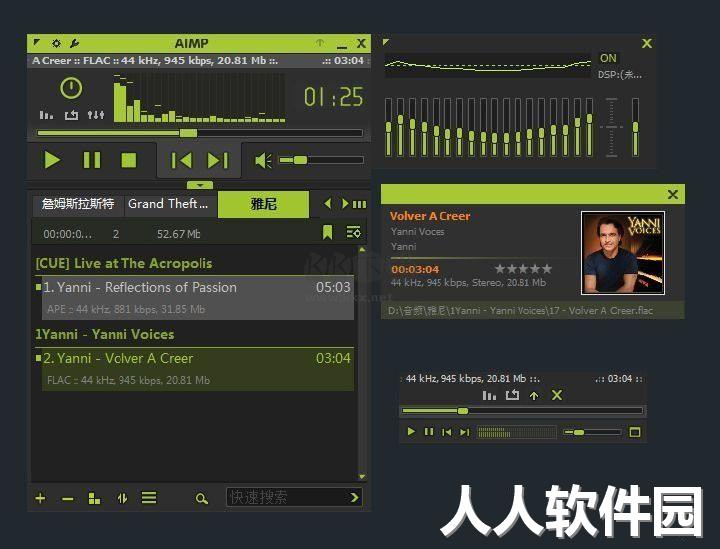Go to the previous track in main player
720x549 pixels.
(181, 161)
